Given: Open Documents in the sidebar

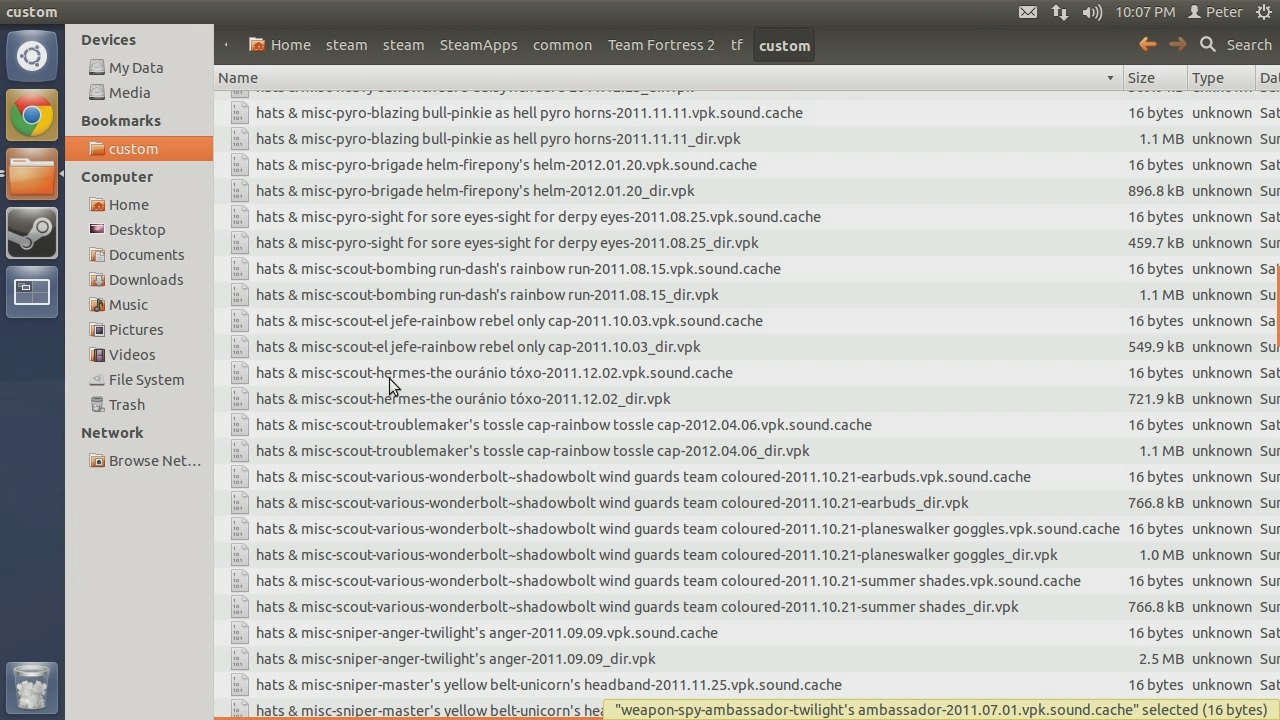Looking at the screenshot, I should (x=138, y=255).
